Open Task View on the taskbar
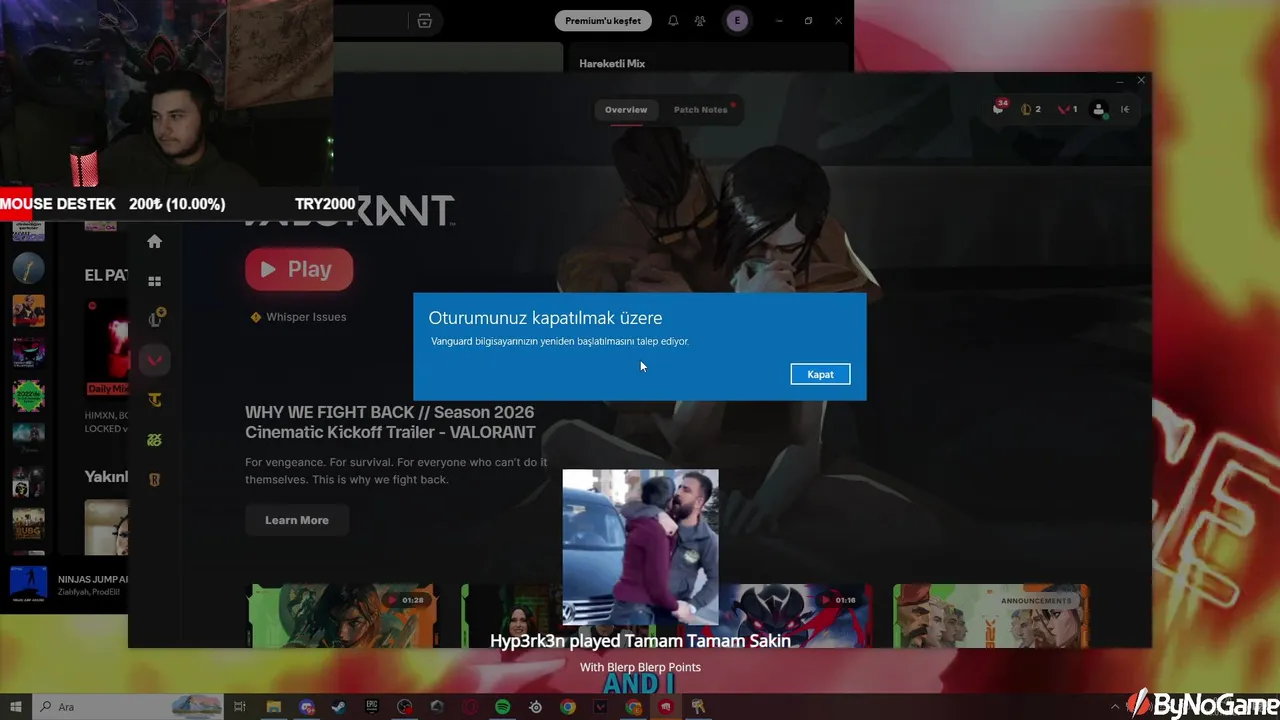The image size is (1280, 720). click(240, 707)
